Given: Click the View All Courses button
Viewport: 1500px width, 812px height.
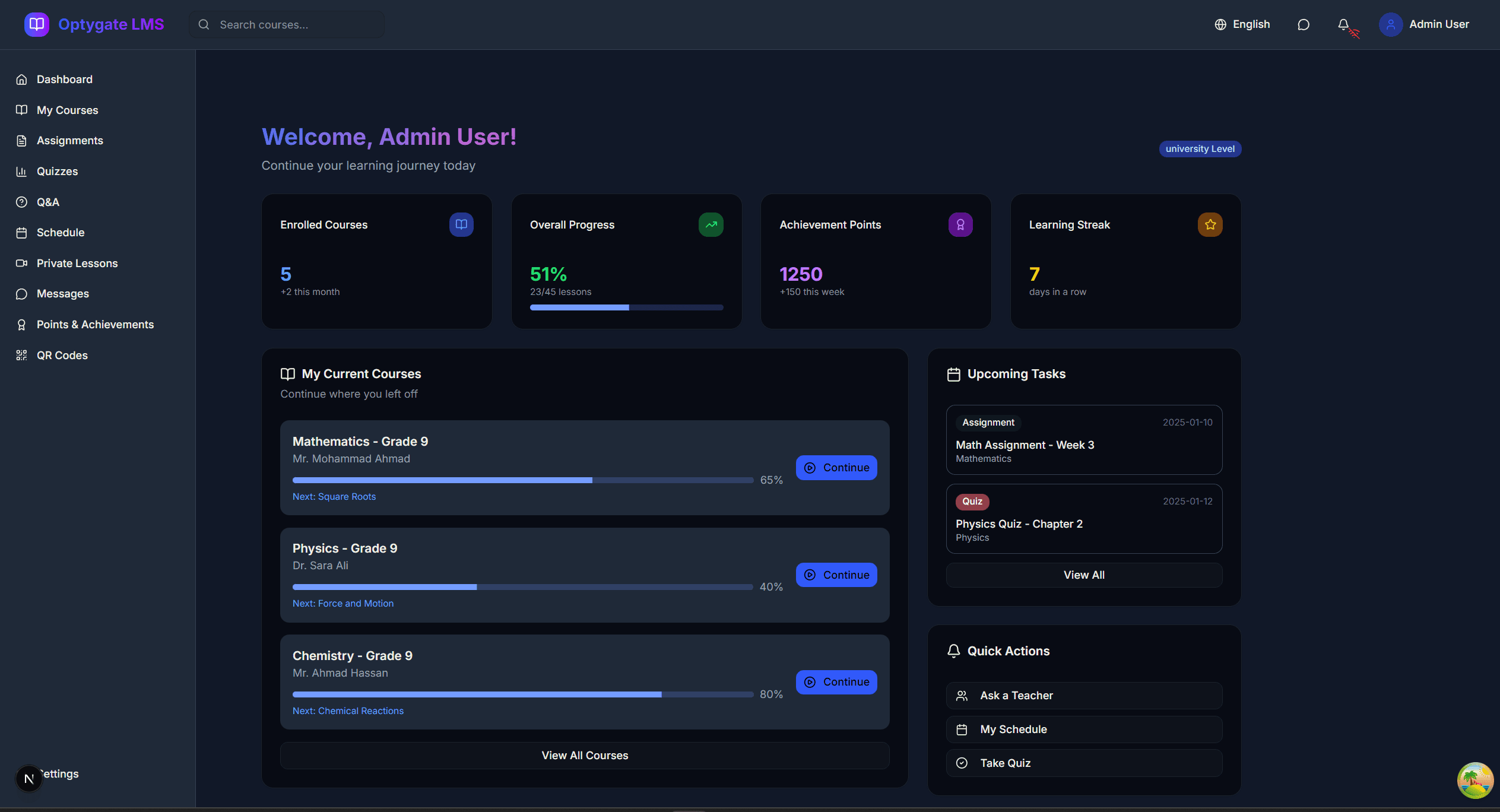Looking at the screenshot, I should click(x=585, y=756).
